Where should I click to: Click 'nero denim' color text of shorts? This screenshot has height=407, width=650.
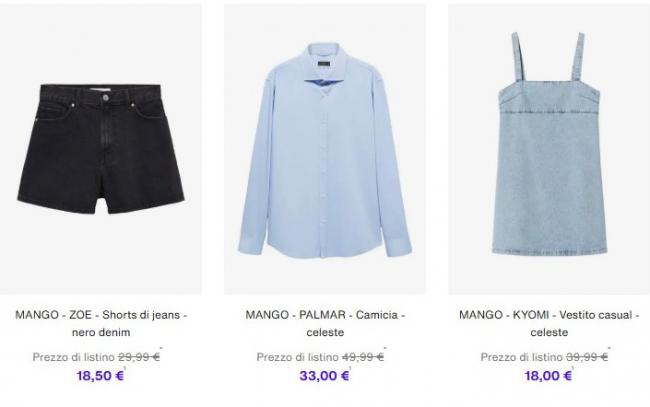click(101, 332)
